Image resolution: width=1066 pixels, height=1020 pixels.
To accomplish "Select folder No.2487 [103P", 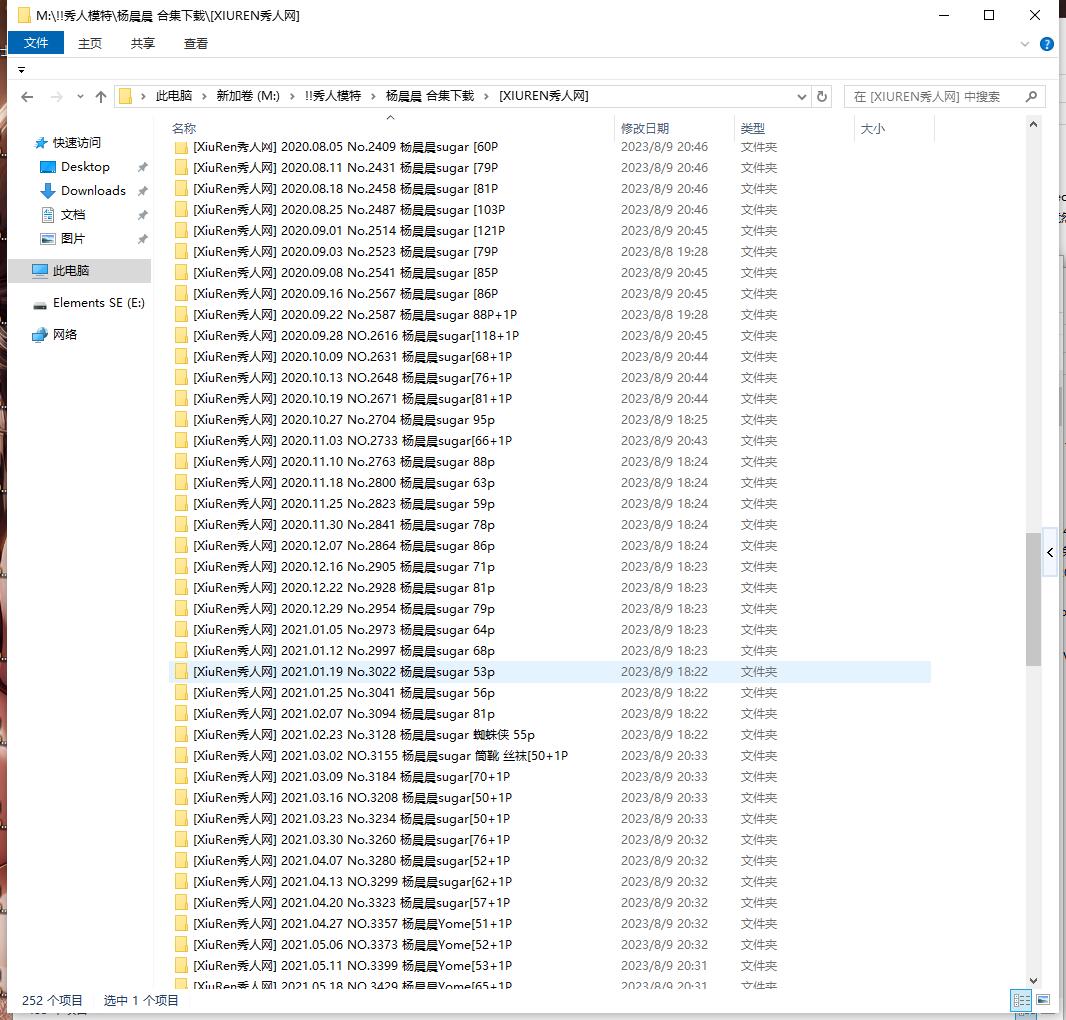I will point(349,210).
